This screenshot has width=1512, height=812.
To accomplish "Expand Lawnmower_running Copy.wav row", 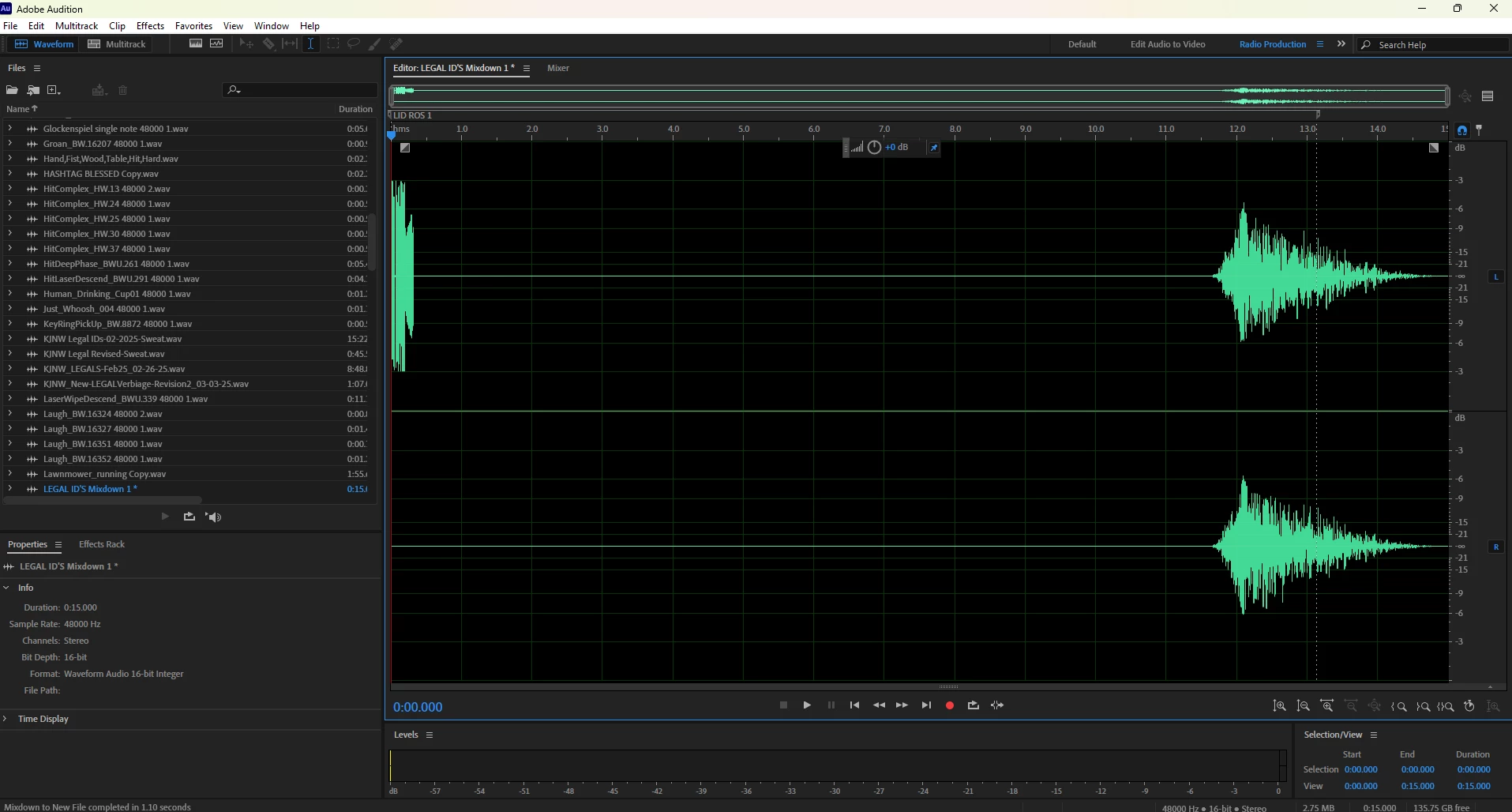I will click(9, 473).
